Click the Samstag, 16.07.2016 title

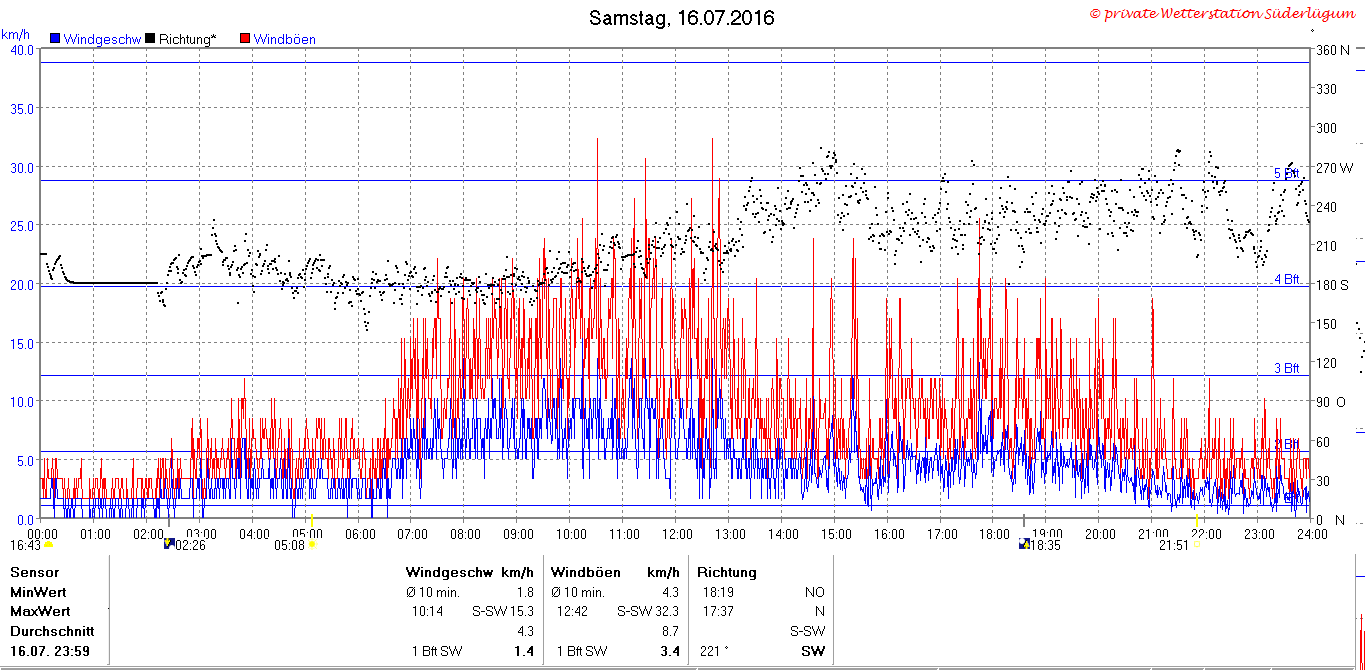click(682, 18)
